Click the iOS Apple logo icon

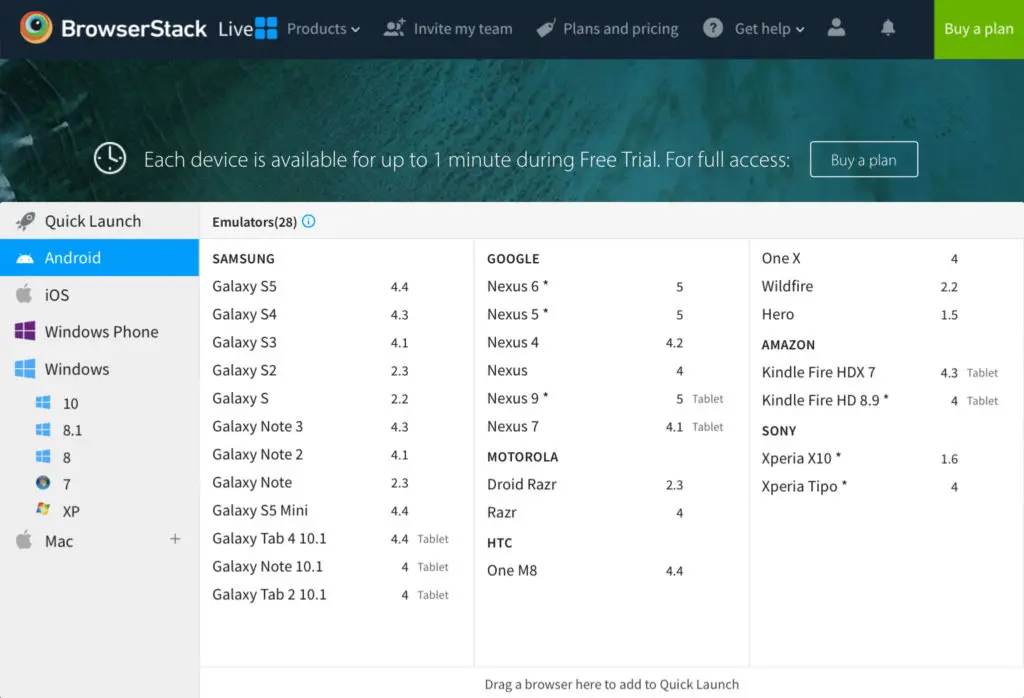coord(24,294)
